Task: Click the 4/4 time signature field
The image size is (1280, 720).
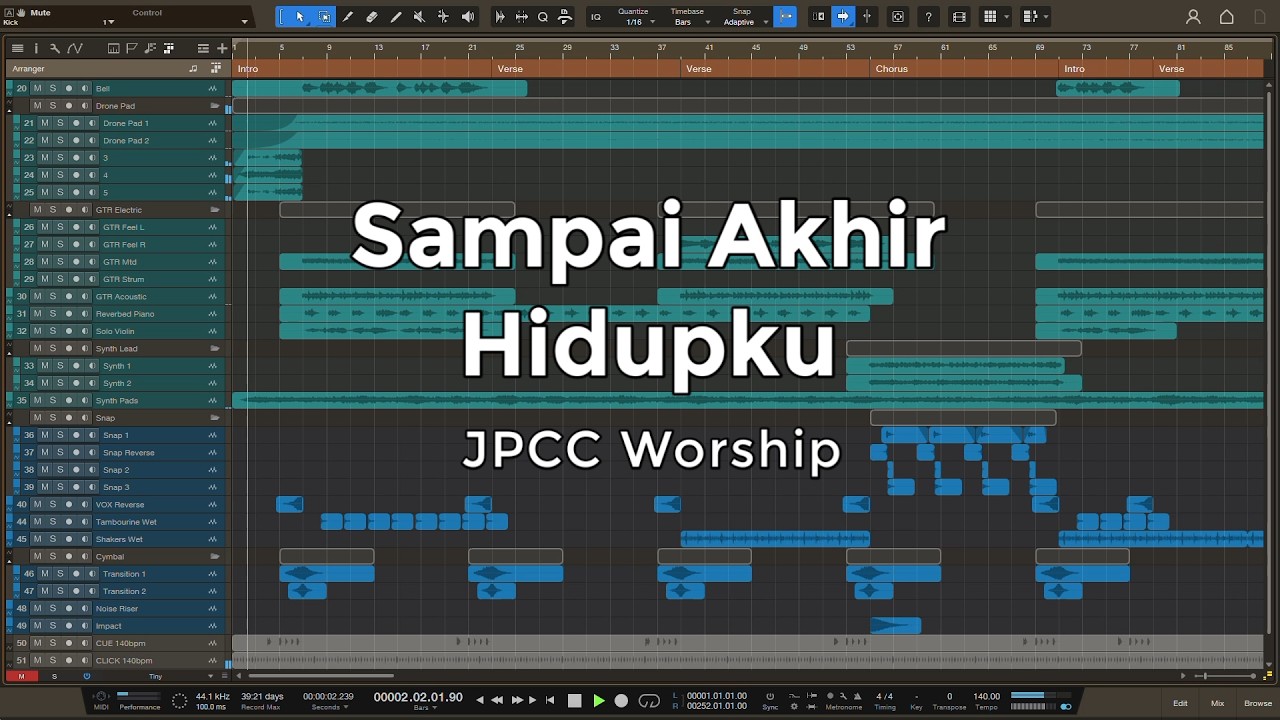Action: [x=885, y=696]
